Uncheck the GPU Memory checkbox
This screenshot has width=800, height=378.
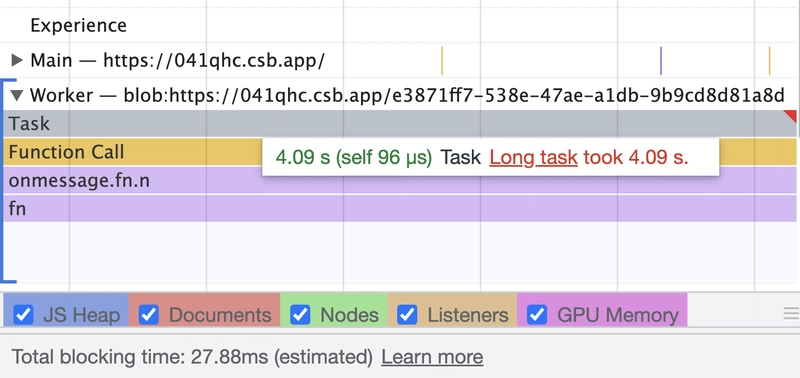[537, 315]
